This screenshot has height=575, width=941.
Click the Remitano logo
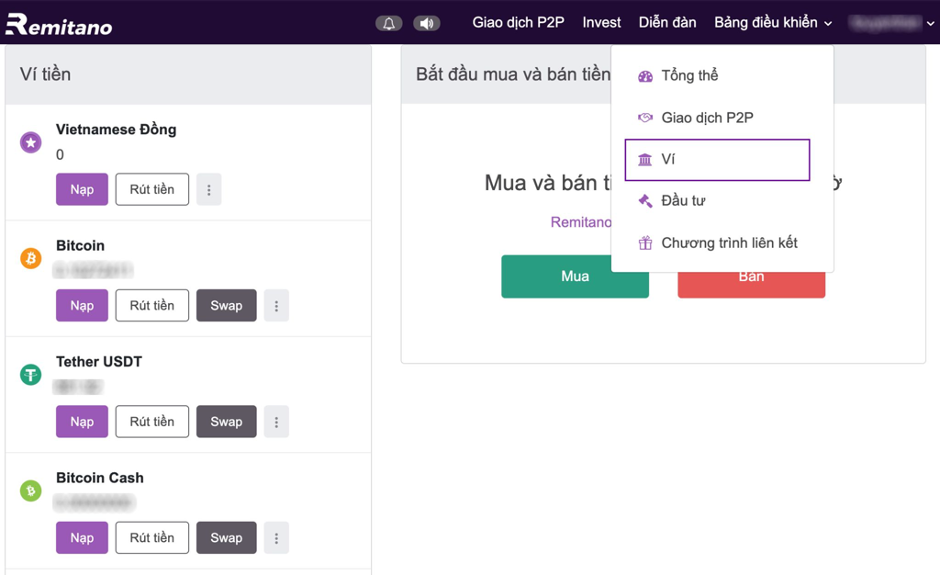(x=58, y=24)
